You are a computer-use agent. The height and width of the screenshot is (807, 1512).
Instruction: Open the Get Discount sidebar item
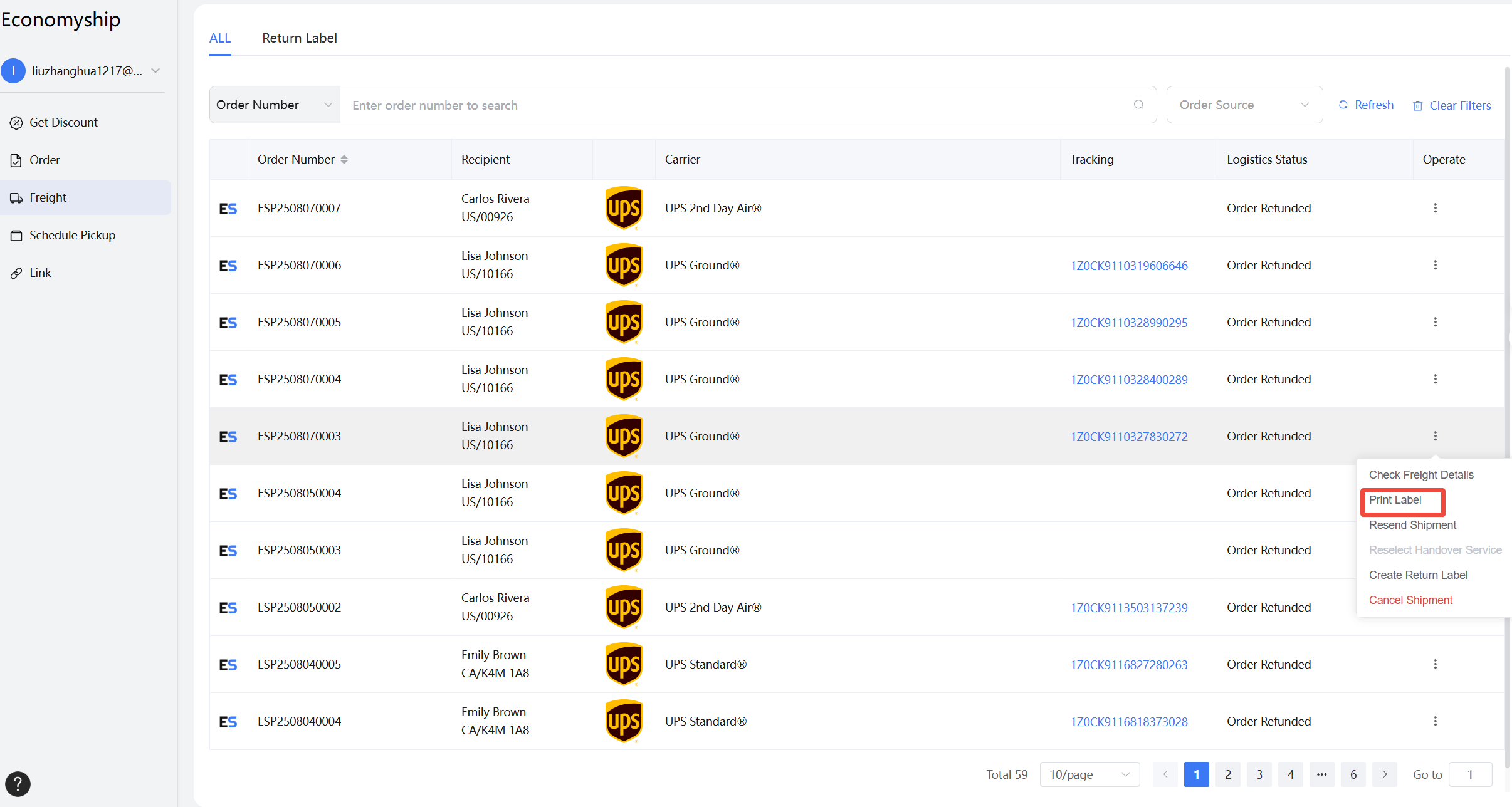(x=63, y=122)
